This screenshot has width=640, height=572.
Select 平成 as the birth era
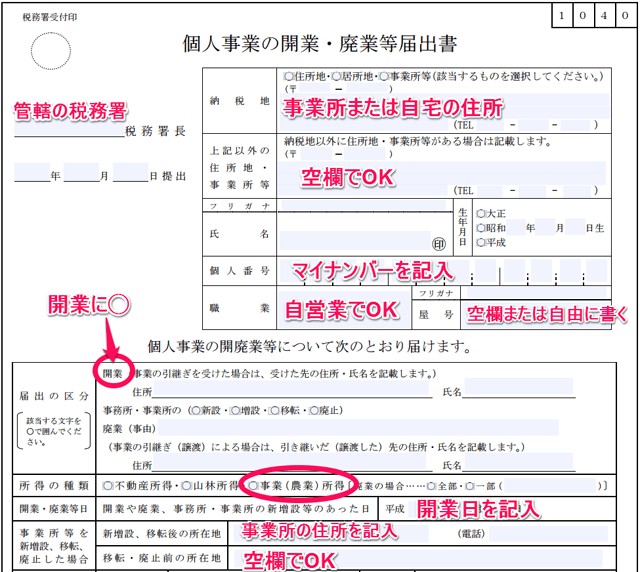click(482, 242)
